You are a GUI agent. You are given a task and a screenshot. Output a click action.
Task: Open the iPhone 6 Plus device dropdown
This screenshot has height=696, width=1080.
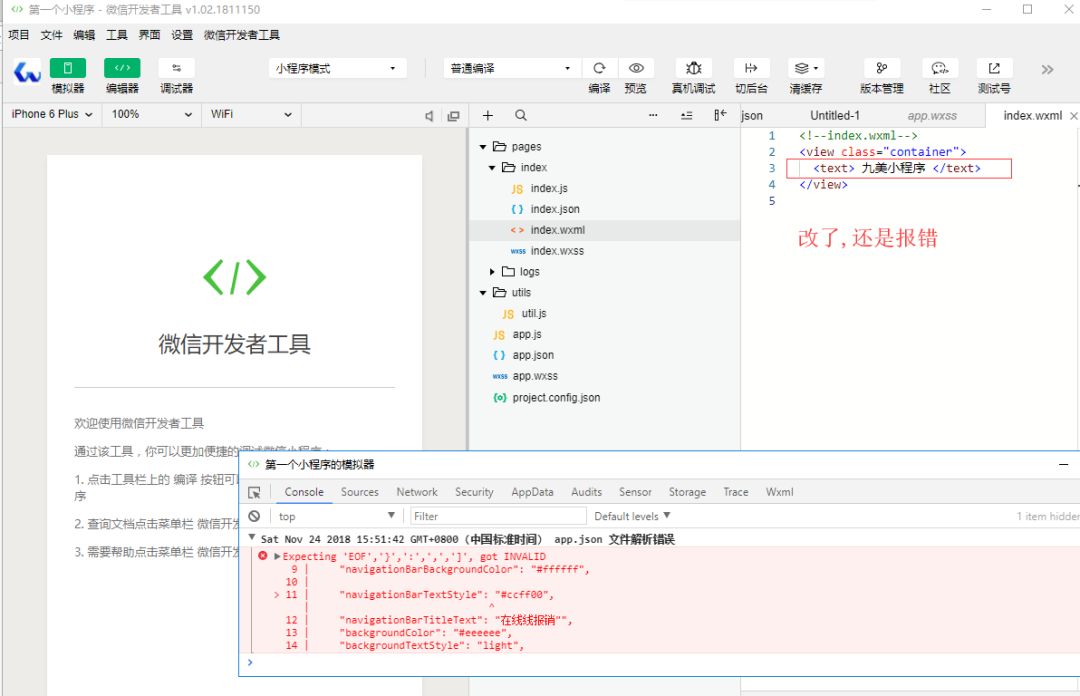click(x=52, y=114)
